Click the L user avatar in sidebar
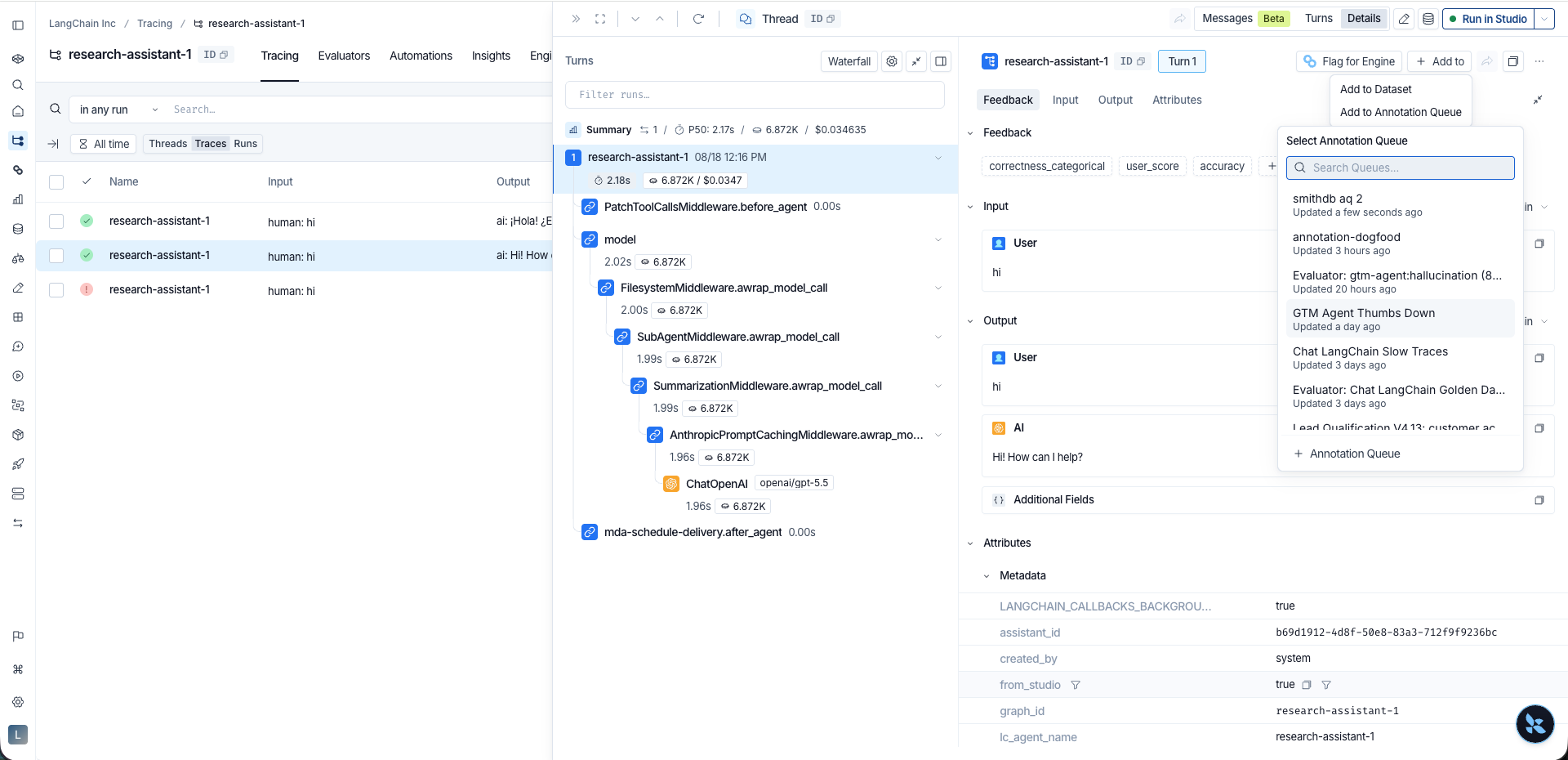Image resolution: width=1568 pixels, height=760 pixels. [x=18, y=735]
